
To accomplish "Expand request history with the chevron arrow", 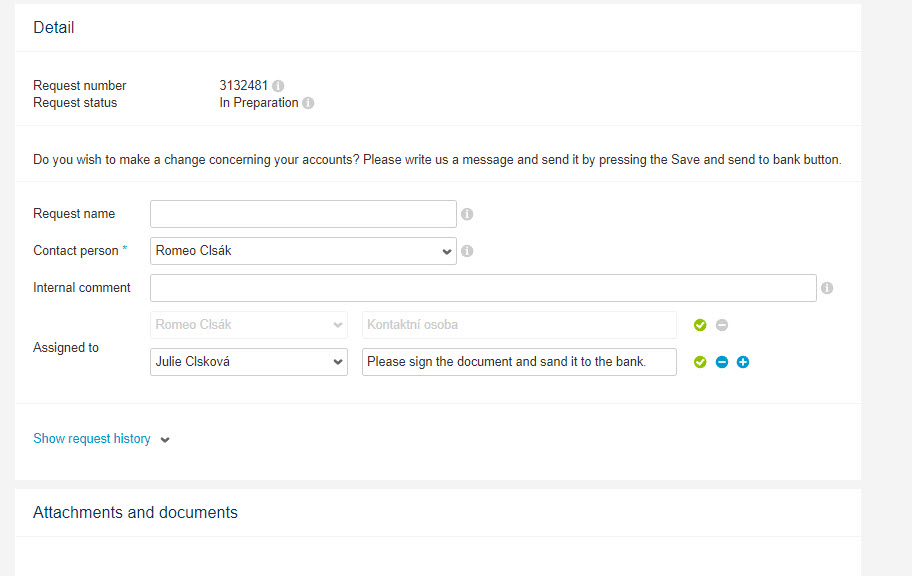I will (x=165, y=440).
